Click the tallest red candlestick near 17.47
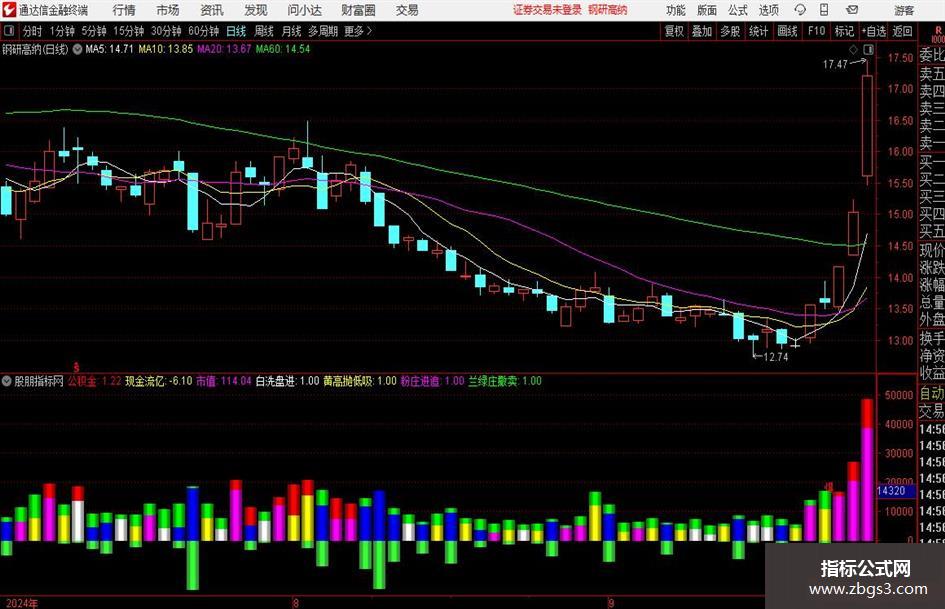Viewport: 945px width, 609px height. (x=868, y=125)
